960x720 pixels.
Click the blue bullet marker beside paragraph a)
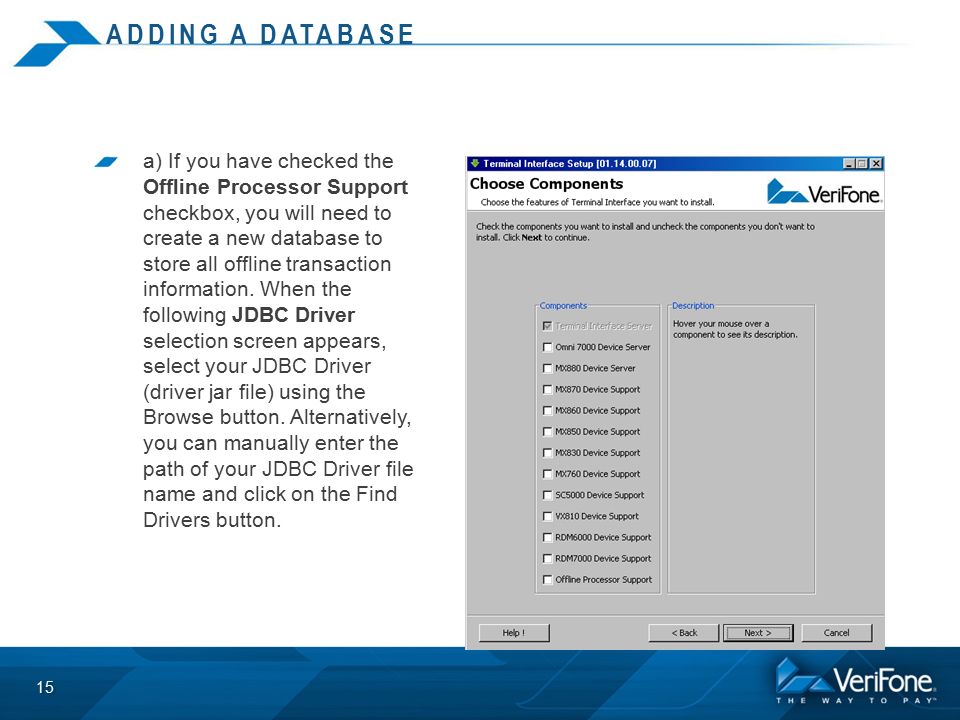click(x=106, y=162)
